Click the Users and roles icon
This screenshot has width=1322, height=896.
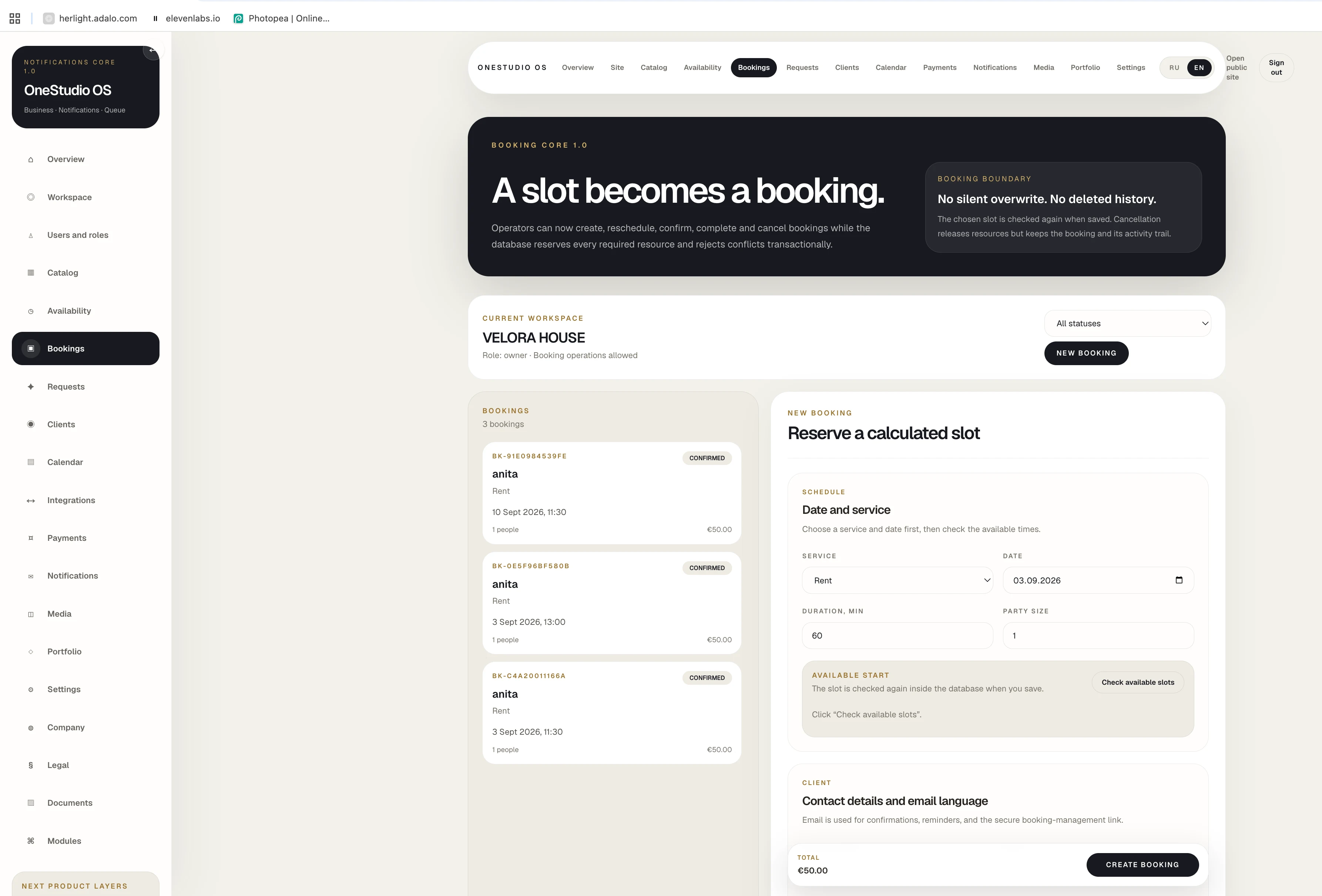point(31,235)
